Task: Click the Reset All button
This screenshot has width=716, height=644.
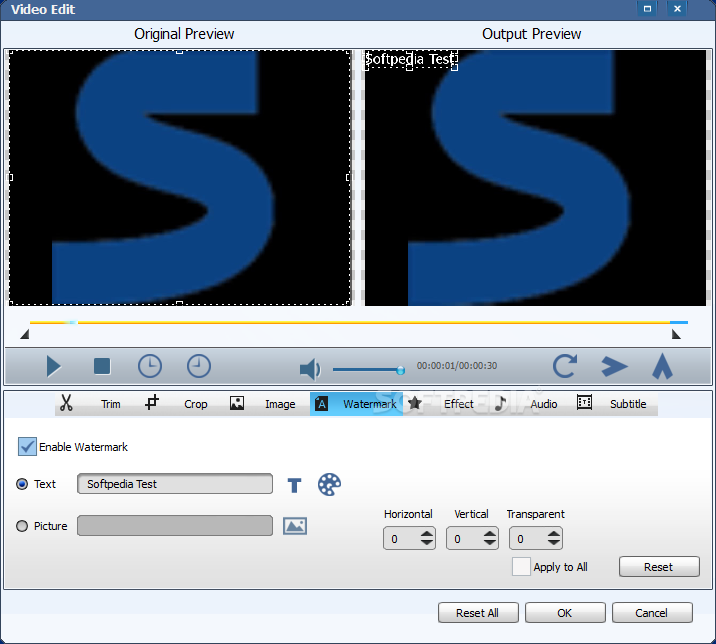Action: 478,612
